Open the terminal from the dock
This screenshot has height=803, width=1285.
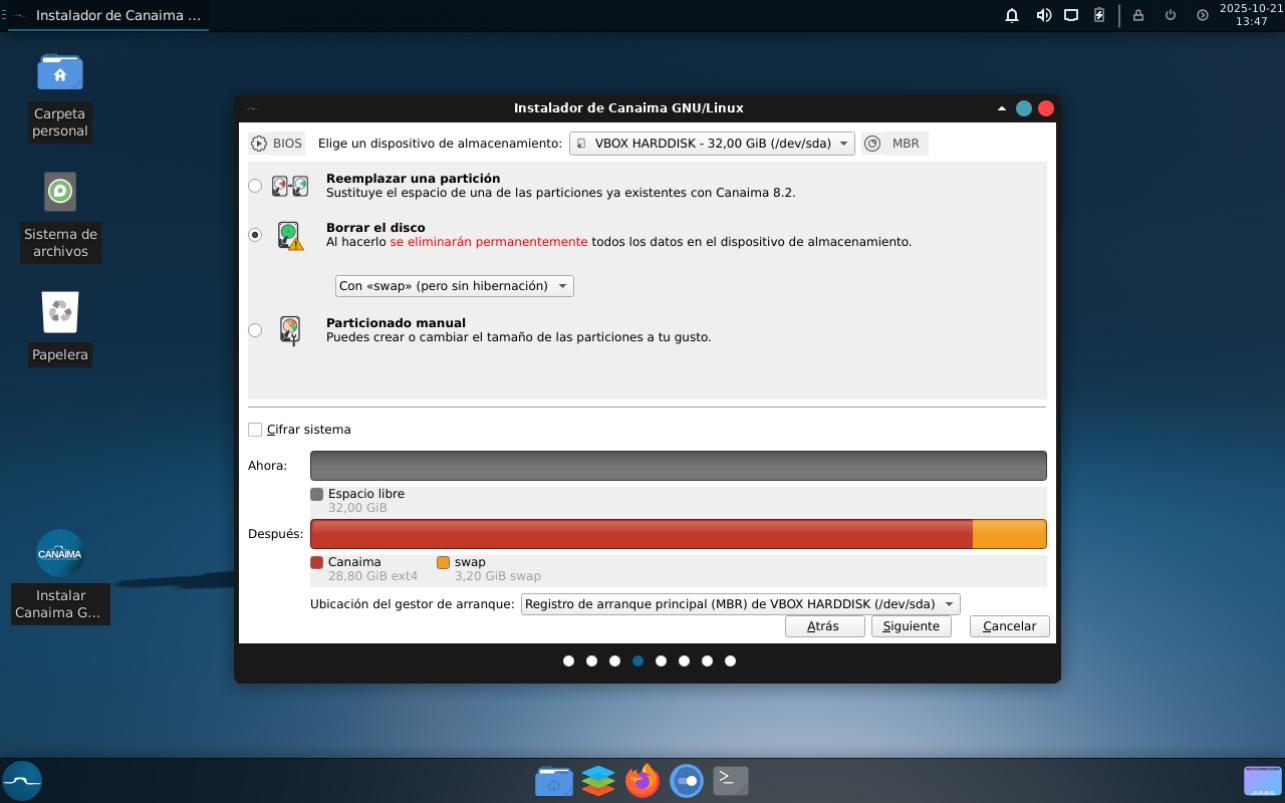[730, 780]
